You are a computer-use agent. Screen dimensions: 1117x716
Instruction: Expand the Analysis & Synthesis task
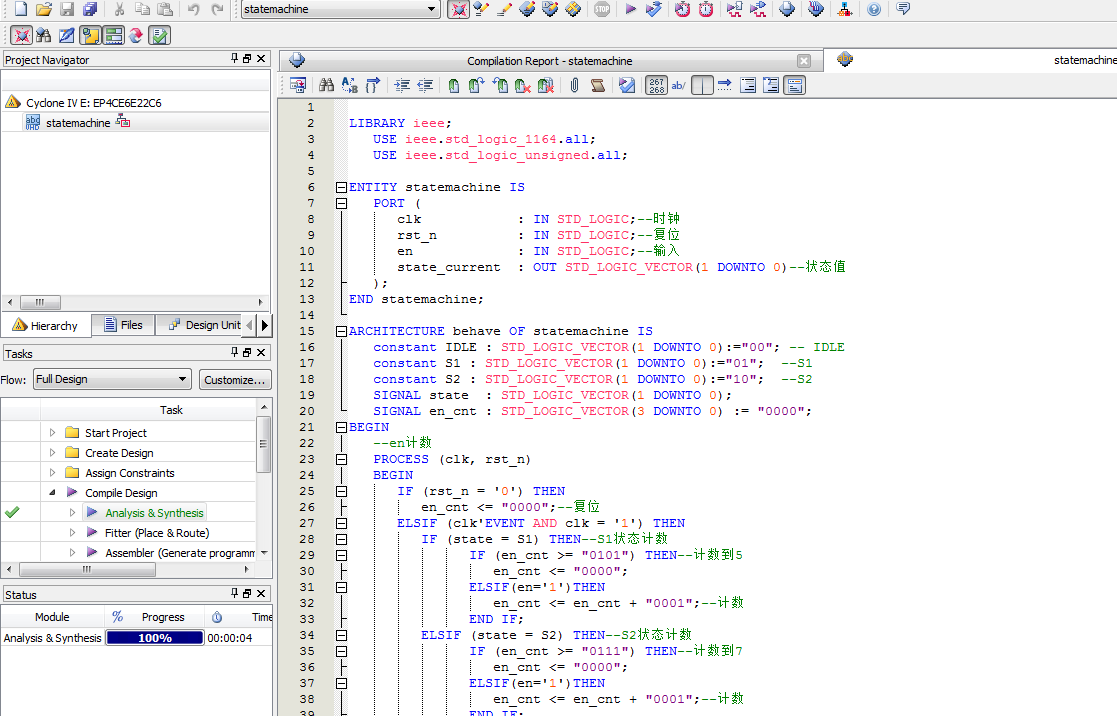pos(73,513)
